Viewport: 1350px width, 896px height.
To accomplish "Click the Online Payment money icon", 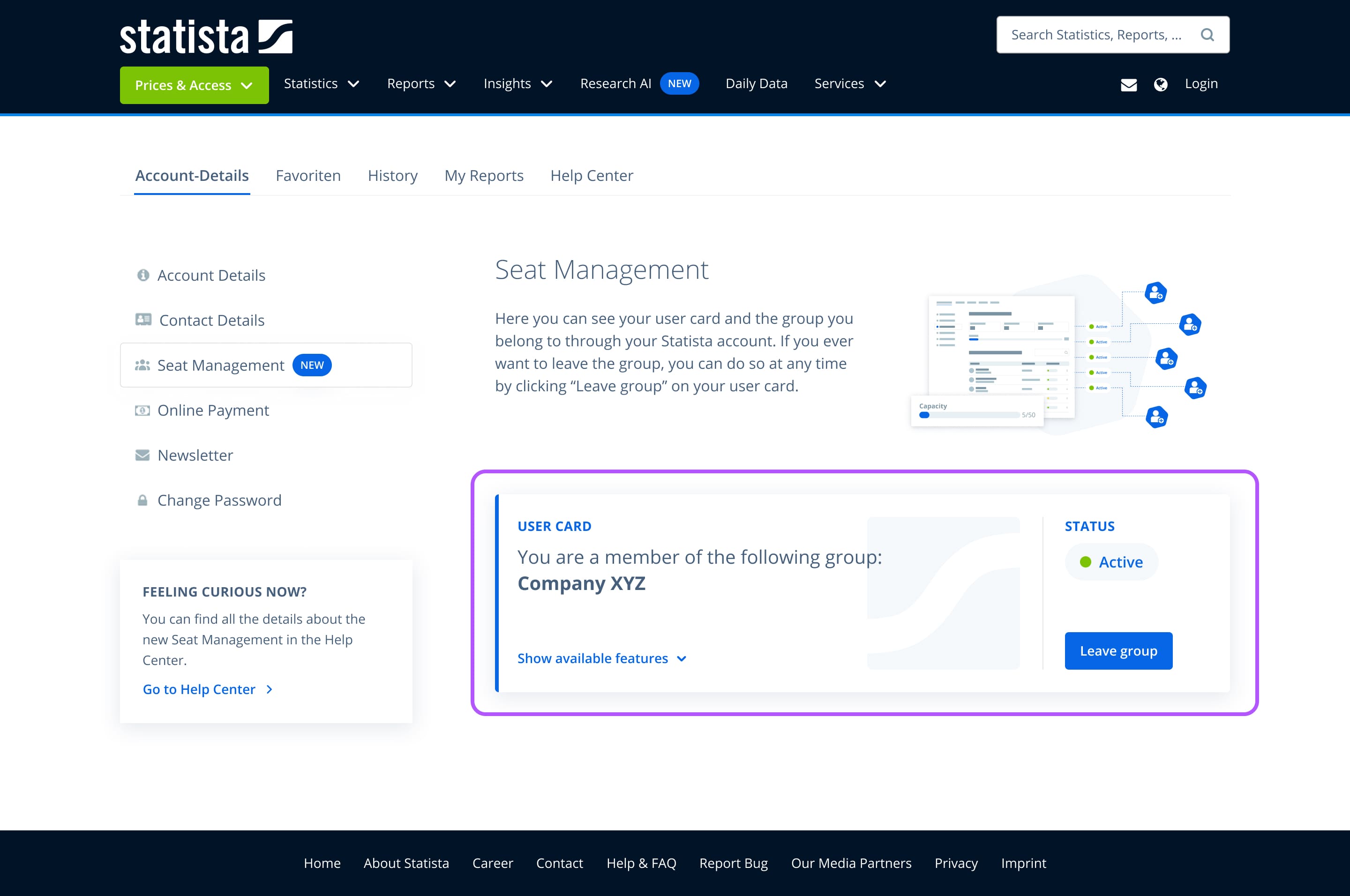I will coord(142,411).
